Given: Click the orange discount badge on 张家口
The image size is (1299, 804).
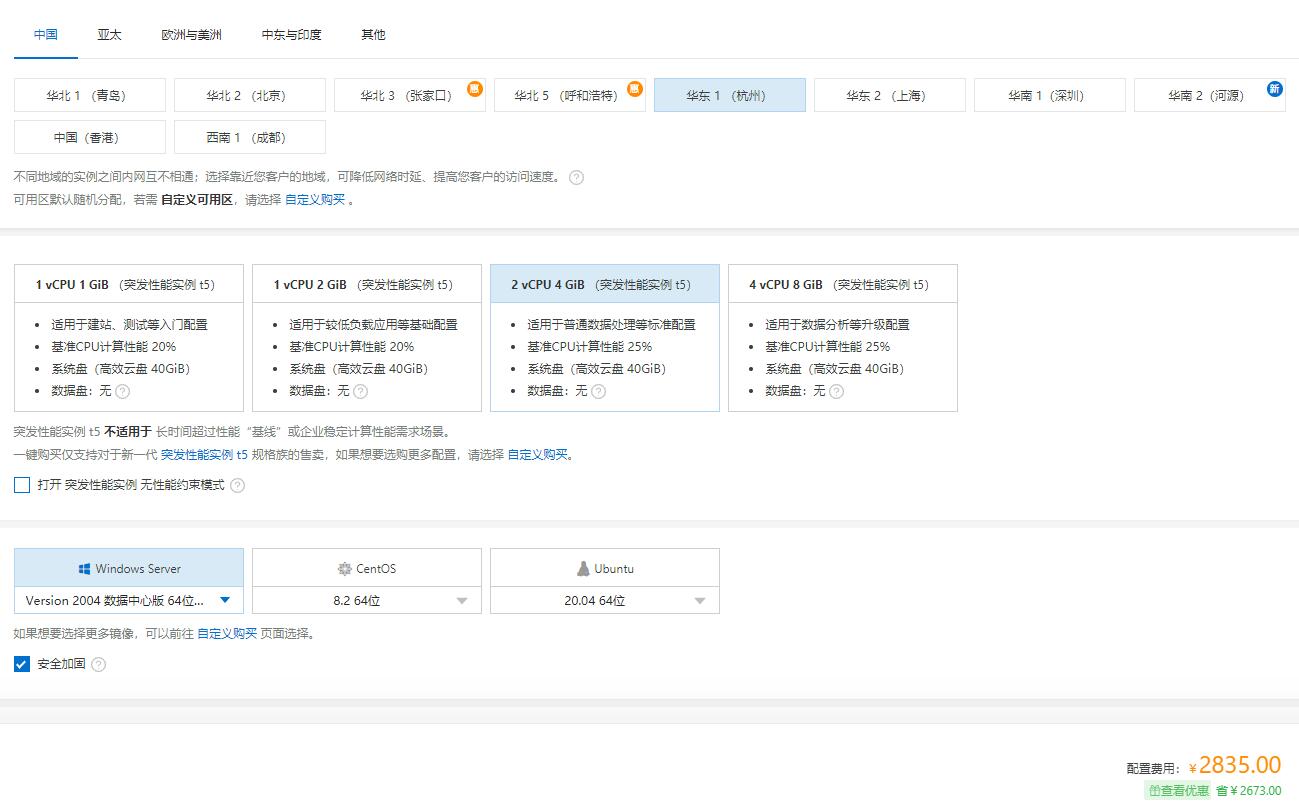Looking at the screenshot, I should coord(474,88).
